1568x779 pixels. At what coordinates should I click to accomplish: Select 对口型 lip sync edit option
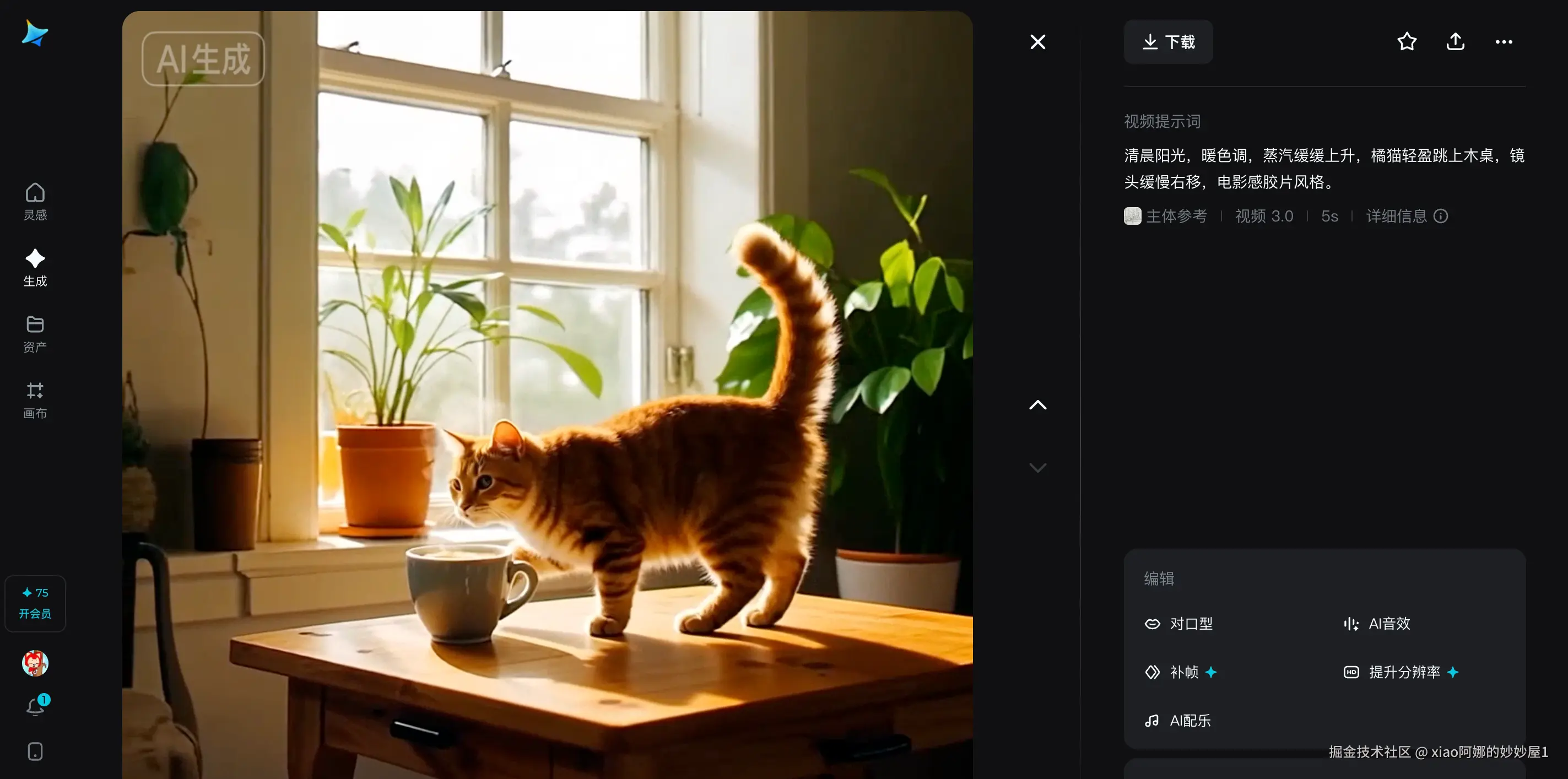click(1179, 624)
